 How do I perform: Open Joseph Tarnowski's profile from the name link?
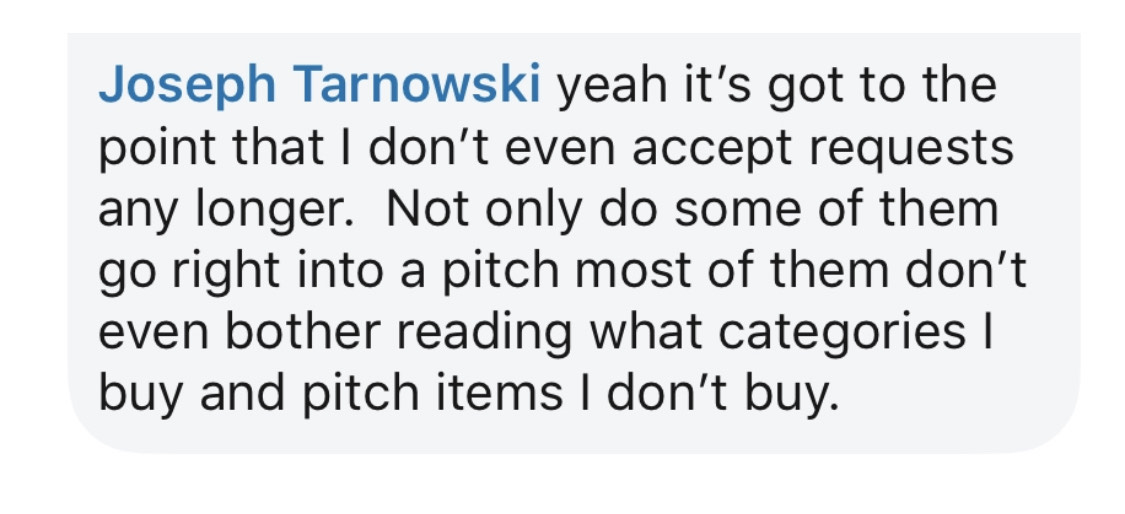pos(319,86)
